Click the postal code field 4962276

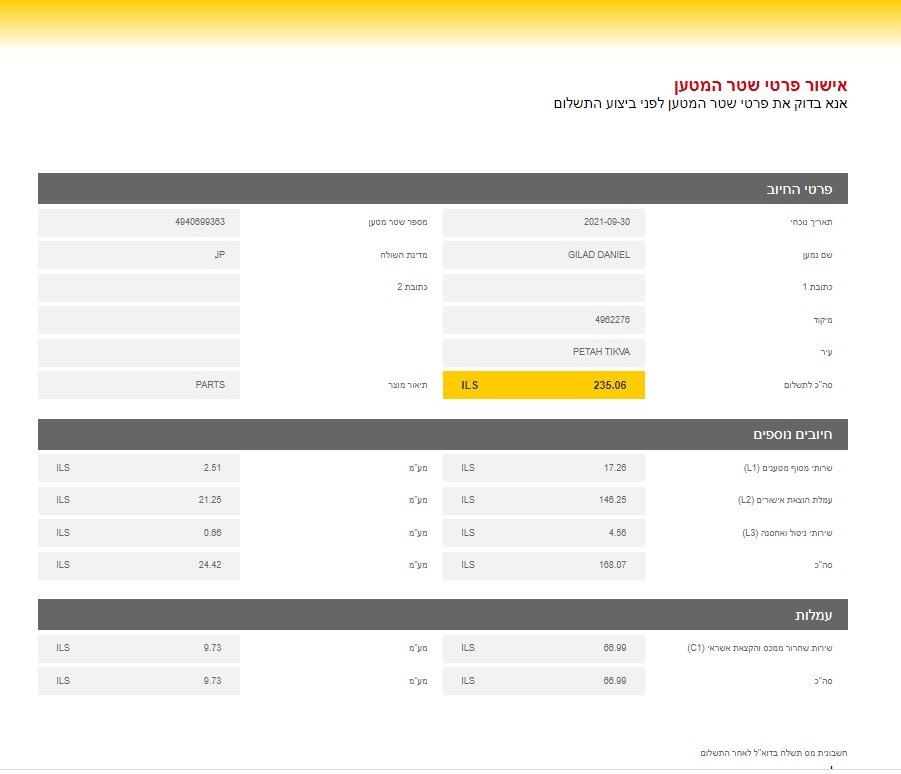pos(544,320)
